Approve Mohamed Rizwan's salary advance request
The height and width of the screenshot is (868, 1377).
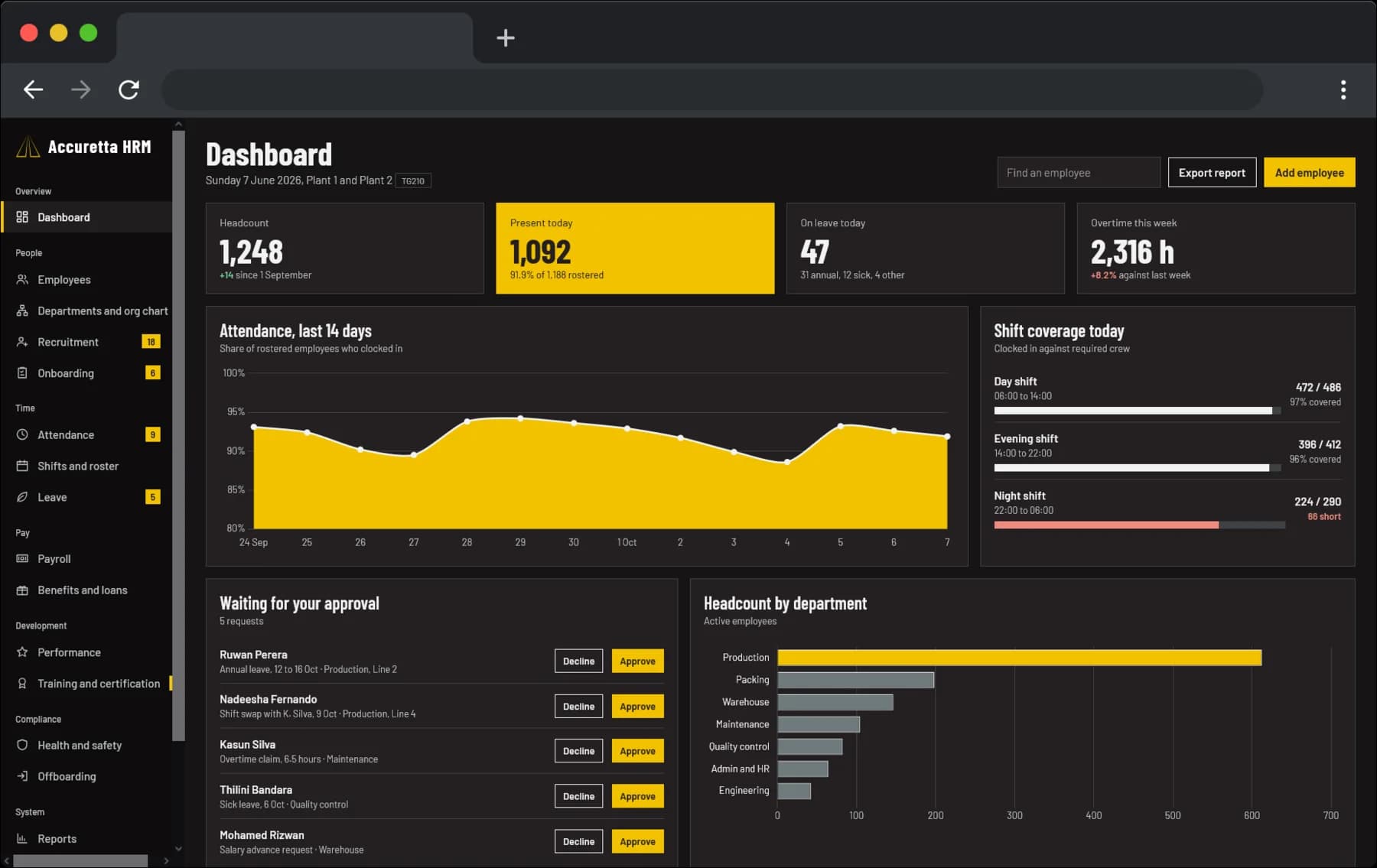(637, 841)
